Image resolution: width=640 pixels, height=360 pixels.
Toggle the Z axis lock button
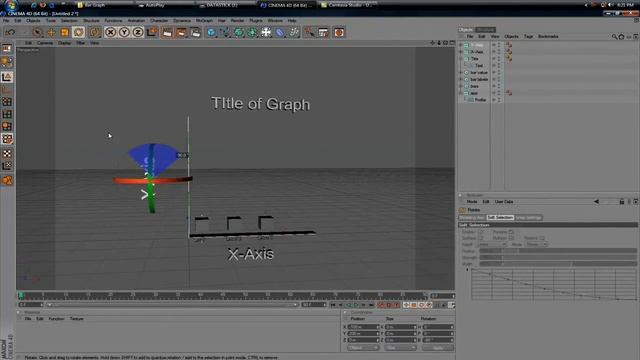tap(138, 32)
